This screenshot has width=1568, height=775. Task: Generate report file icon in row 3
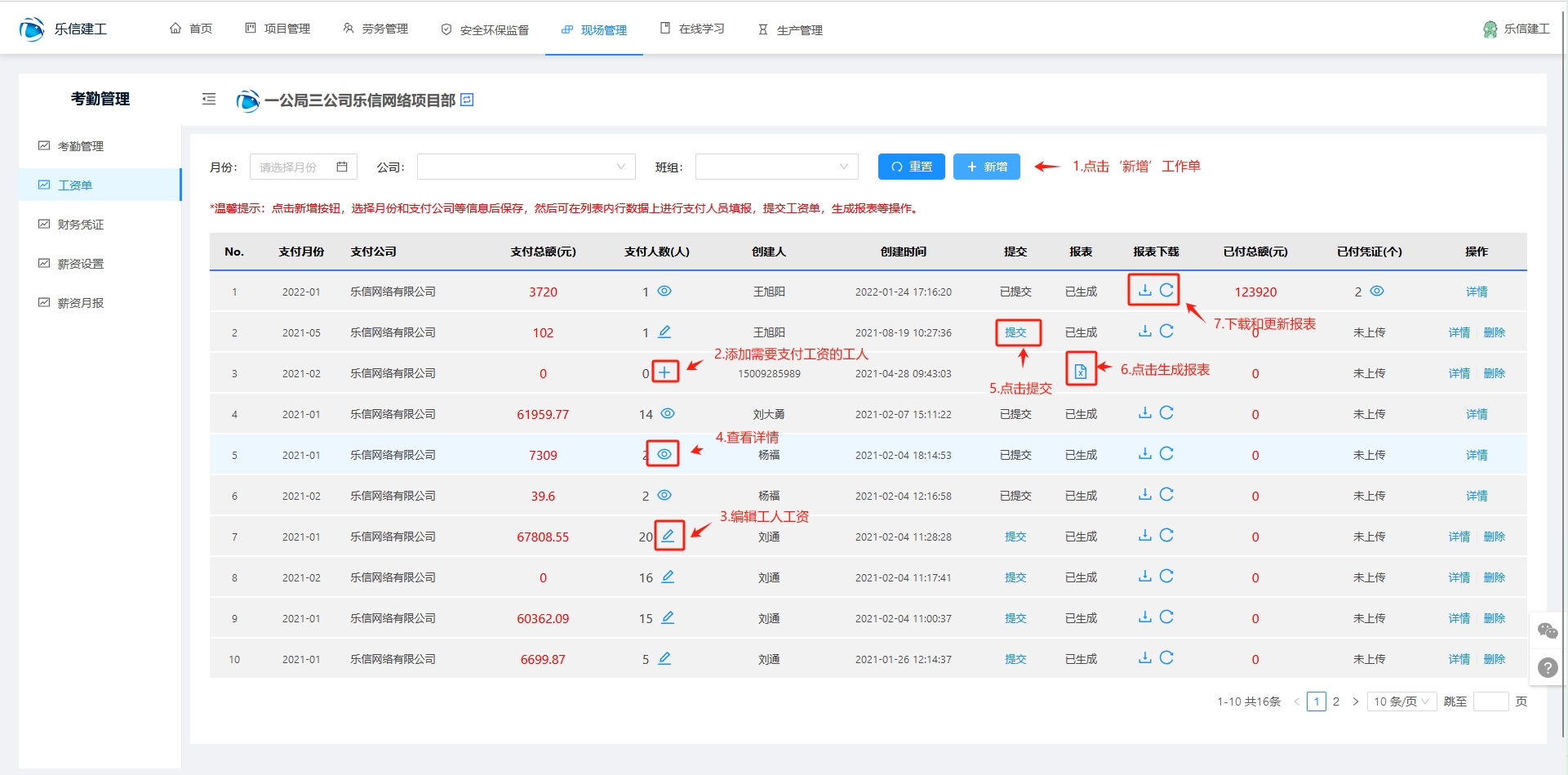(1081, 372)
